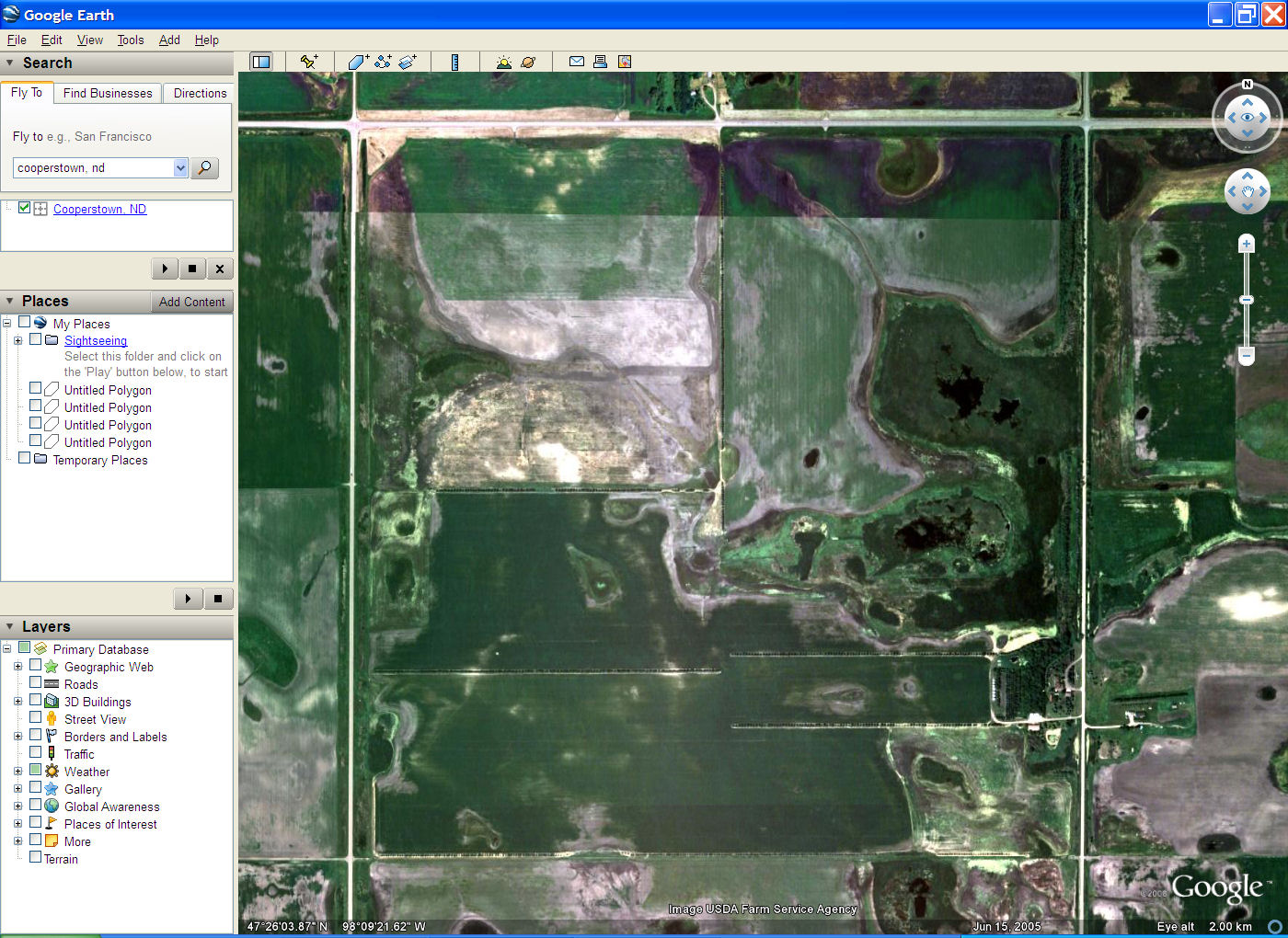Screen dimensions: 1288x938
Task: Open the Help menu
Action: (x=207, y=40)
